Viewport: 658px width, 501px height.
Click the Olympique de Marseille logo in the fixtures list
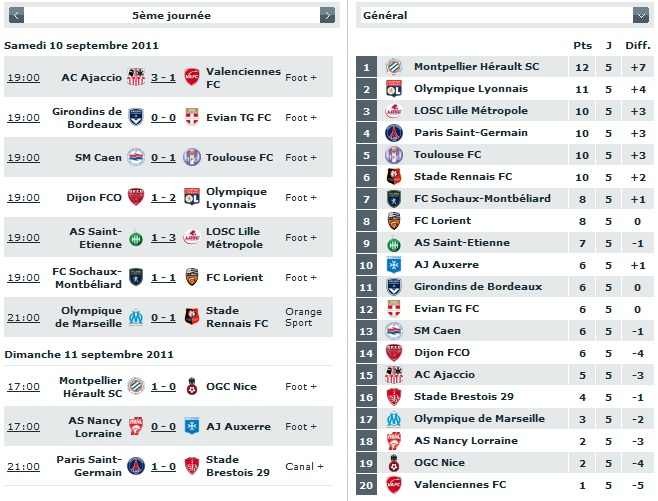click(136, 317)
